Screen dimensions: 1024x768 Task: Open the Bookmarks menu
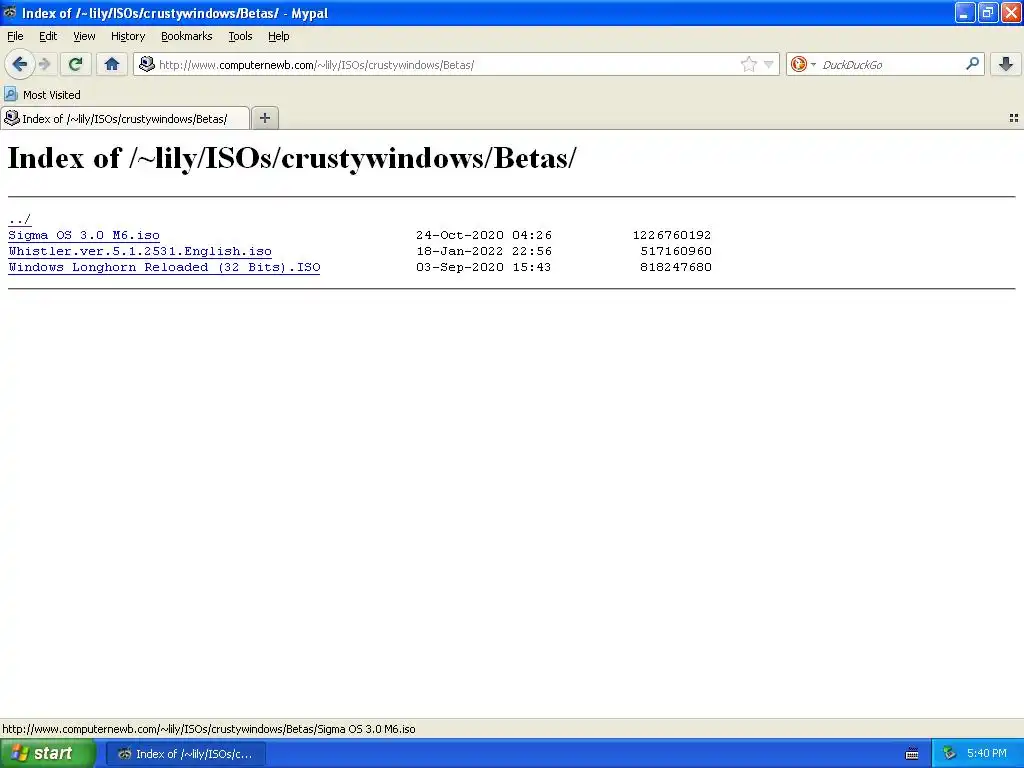point(186,36)
